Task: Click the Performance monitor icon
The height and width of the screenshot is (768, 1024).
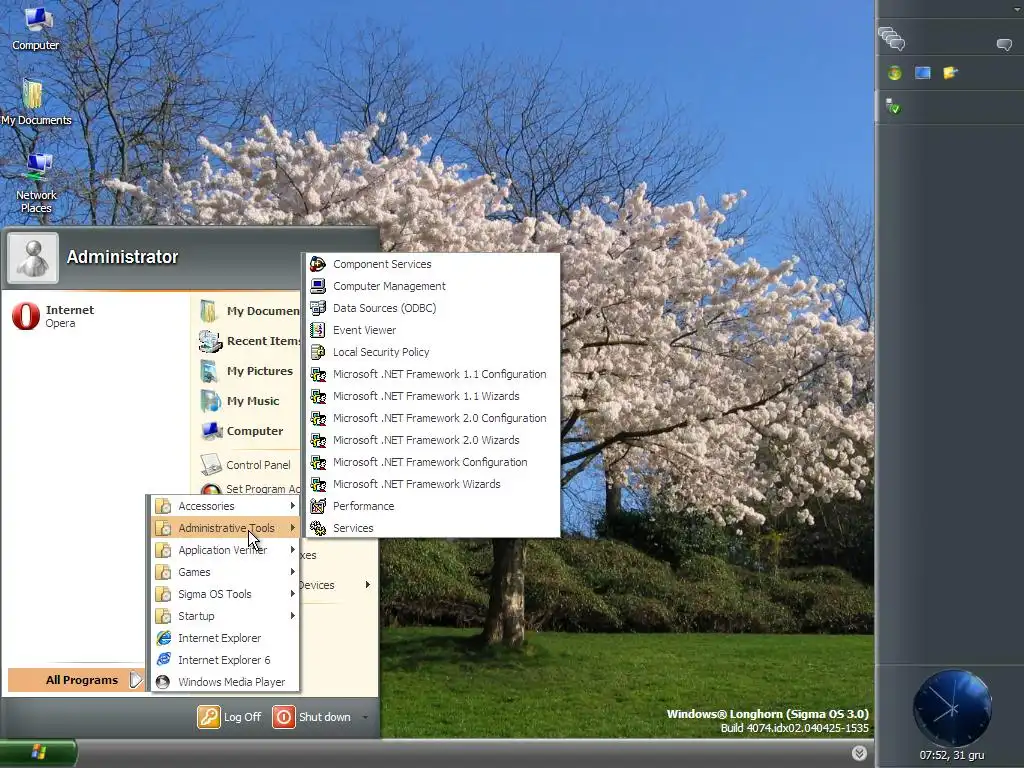Action: 318,506
